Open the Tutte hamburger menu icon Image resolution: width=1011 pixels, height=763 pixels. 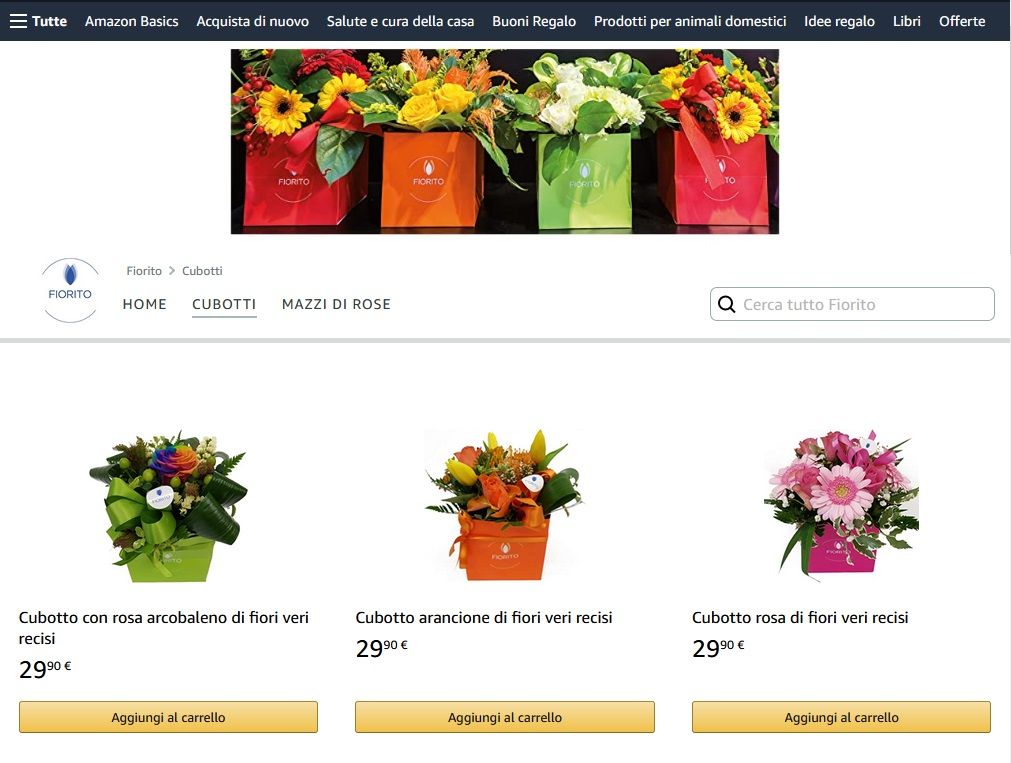[x=18, y=21]
